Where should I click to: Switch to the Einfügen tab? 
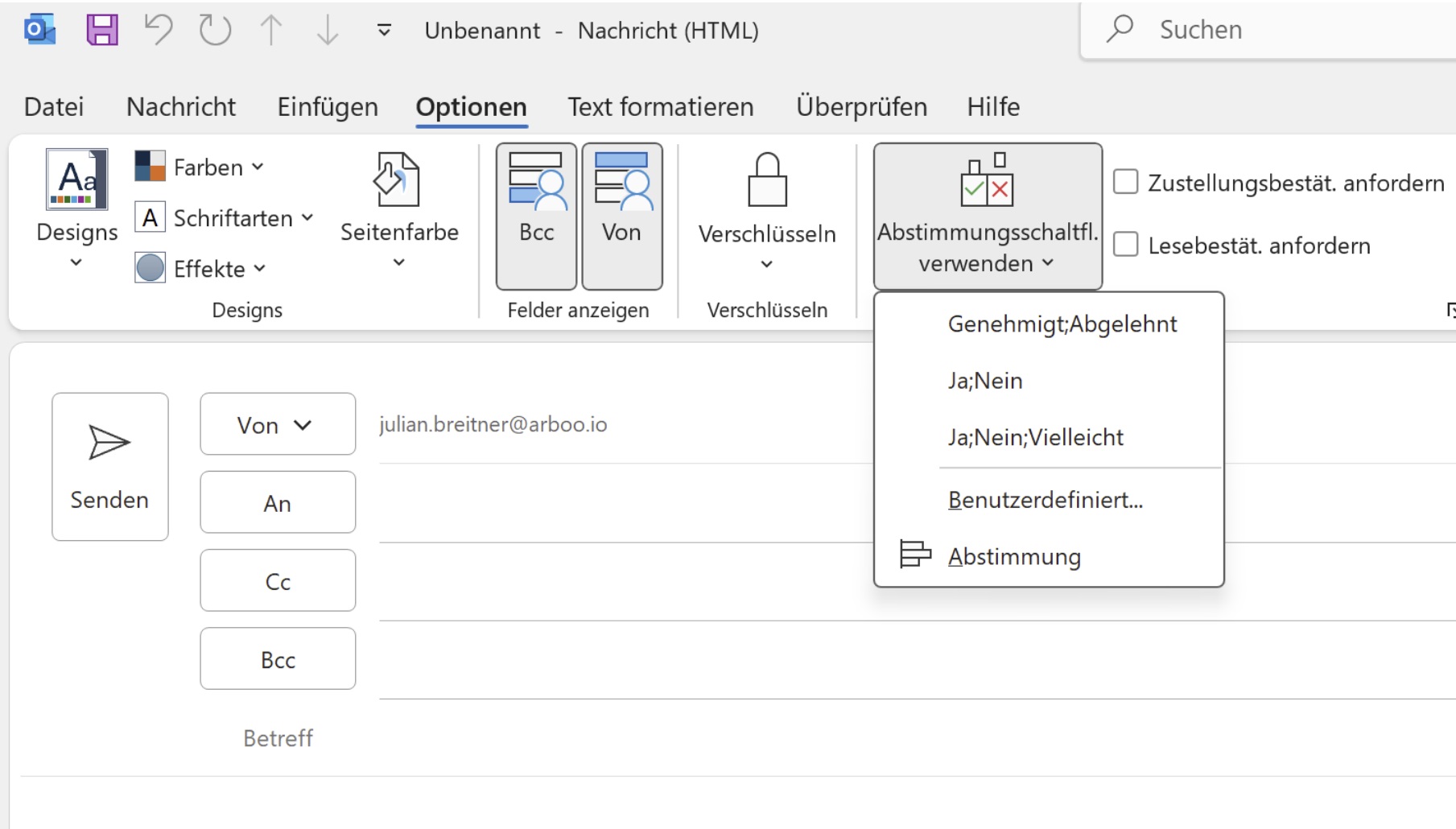click(x=327, y=105)
